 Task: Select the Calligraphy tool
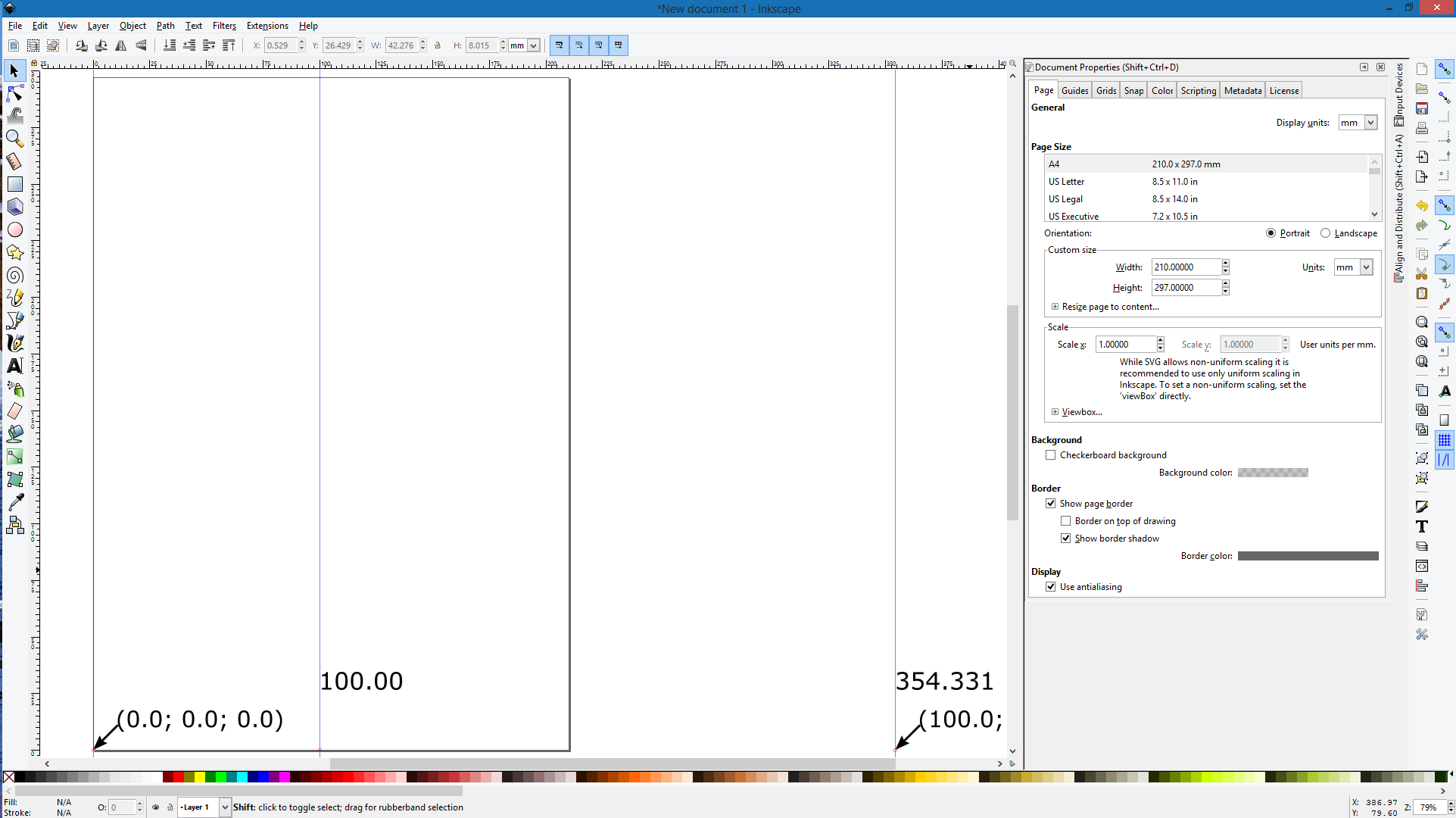click(x=14, y=343)
